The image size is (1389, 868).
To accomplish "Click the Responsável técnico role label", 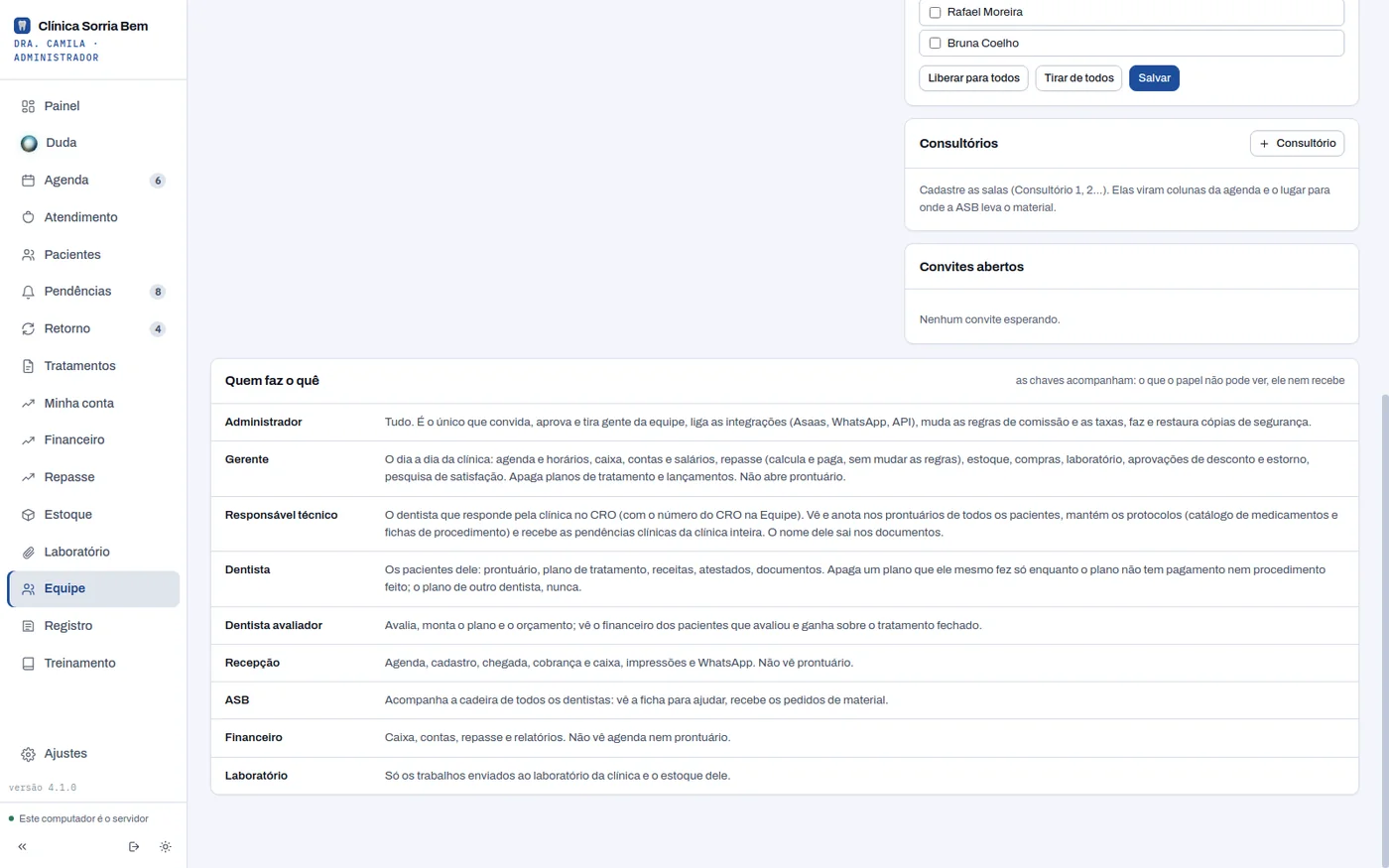I will pos(281,516).
